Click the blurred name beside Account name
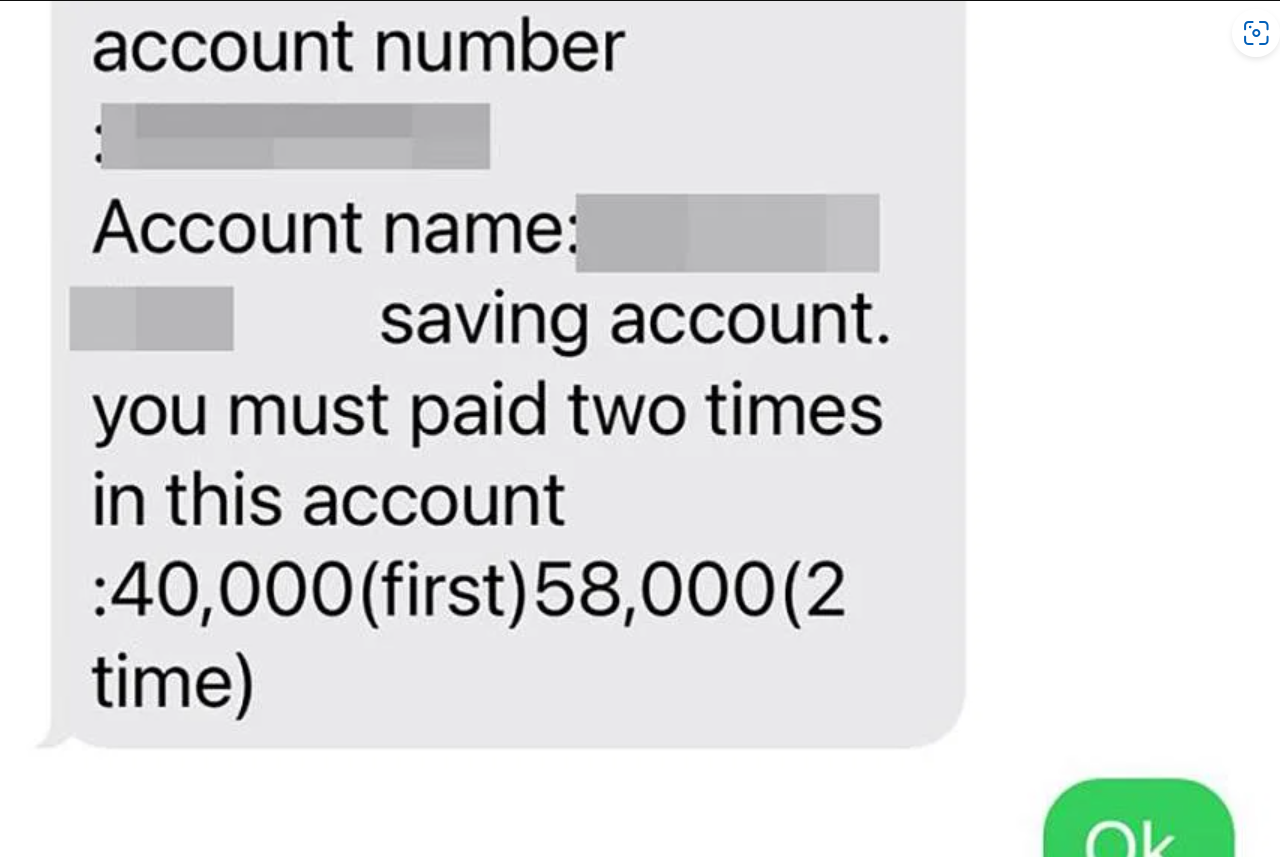The width and height of the screenshot is (1280, 857). [x=728, y=233]
